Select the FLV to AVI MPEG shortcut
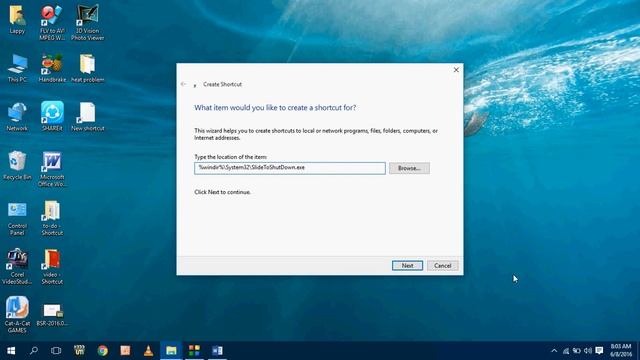640x360 pixels. click(52, 22)
